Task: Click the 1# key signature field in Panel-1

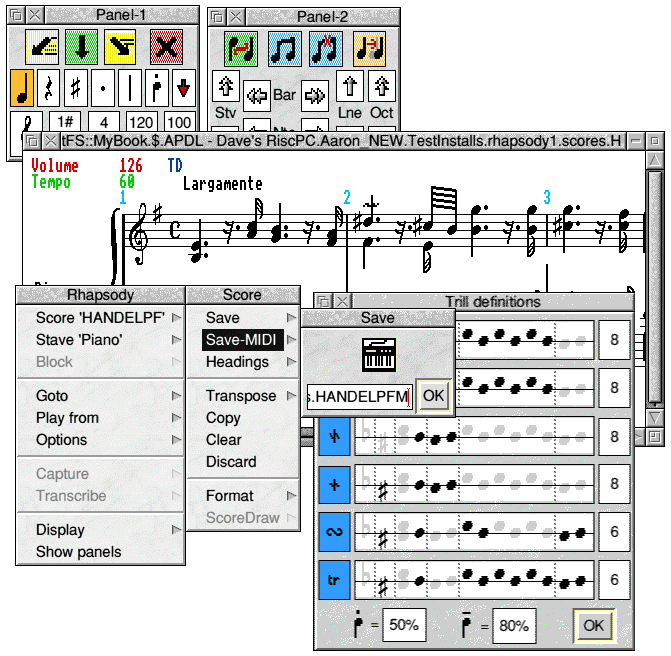Action: coord(65,121)
